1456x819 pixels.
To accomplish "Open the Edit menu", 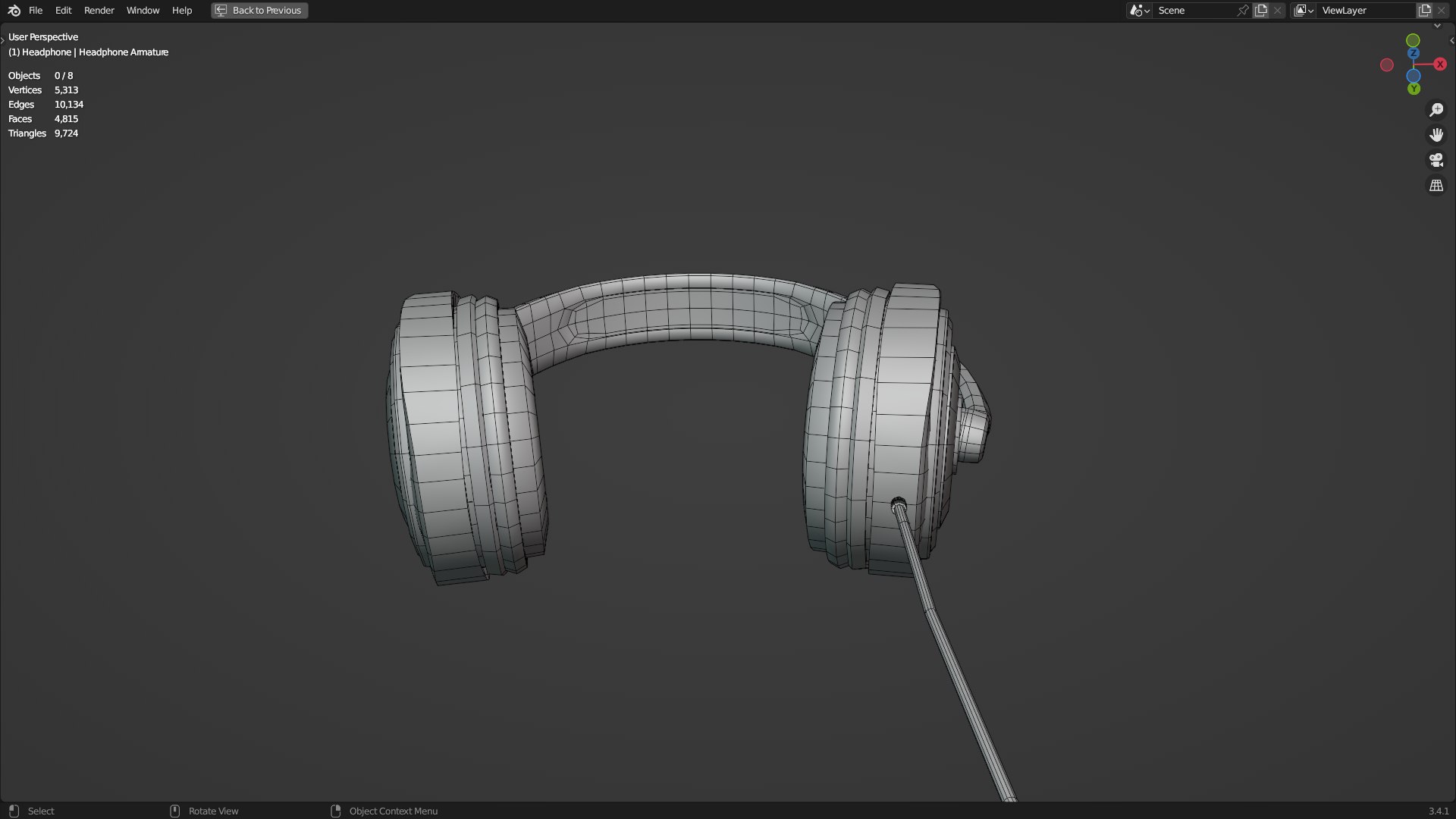I will click(63, 11).
